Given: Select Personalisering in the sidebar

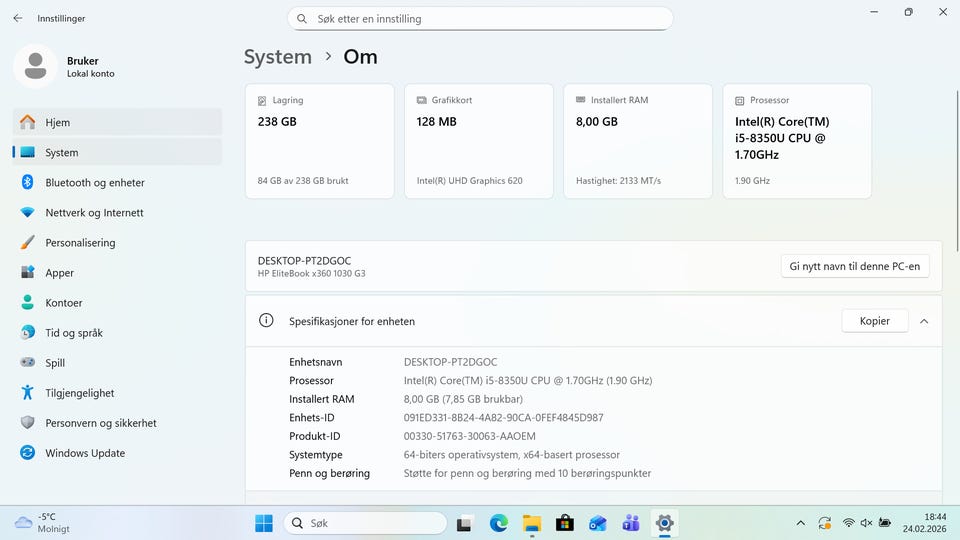Looking at the screenshot, I should 80,243.
